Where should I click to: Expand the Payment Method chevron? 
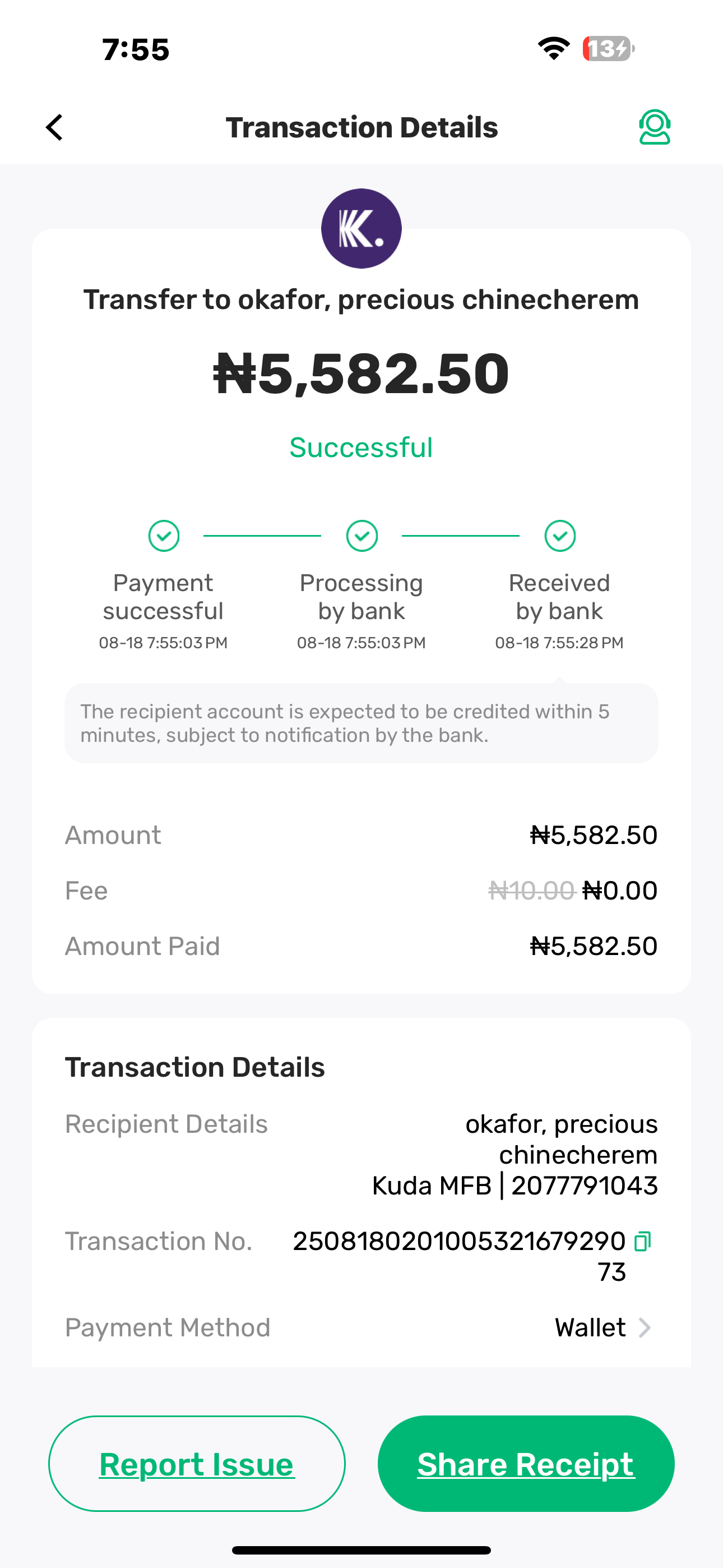[645, 1327]
